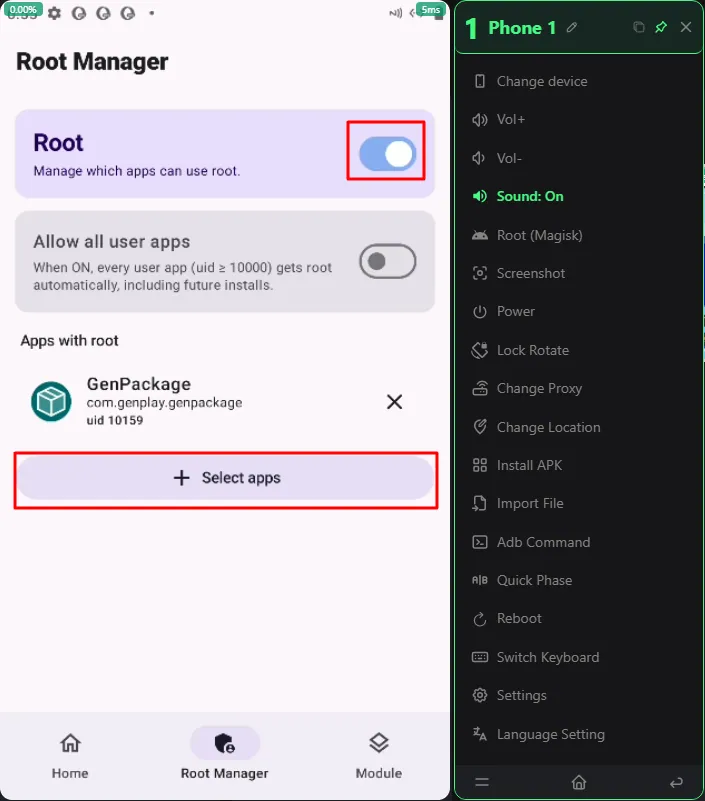Click the Quick Phase A|B icon
The height and width of the screenshot is (801, 705).
click(480, 580)
